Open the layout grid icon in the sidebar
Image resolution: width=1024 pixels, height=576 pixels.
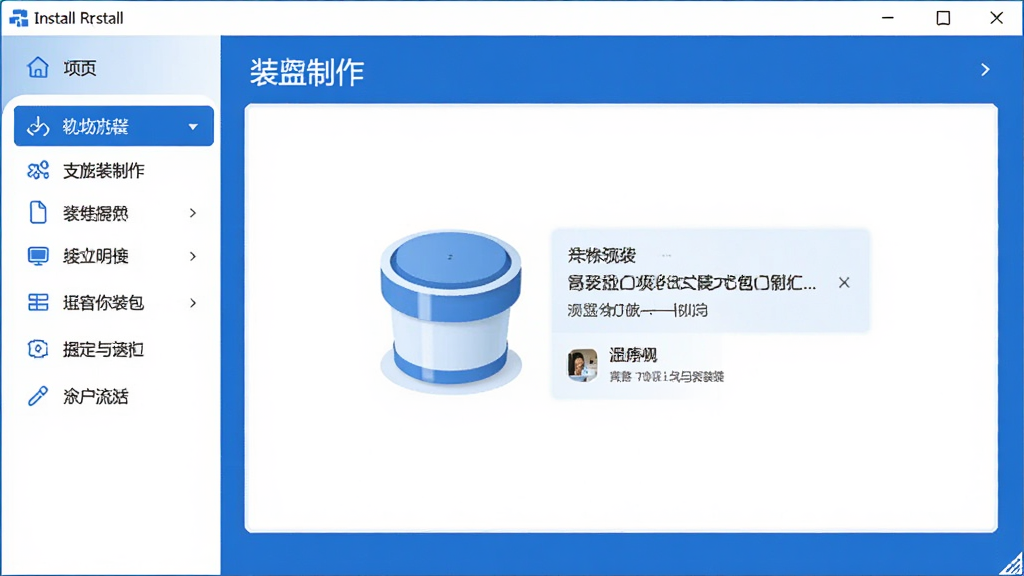38,302
